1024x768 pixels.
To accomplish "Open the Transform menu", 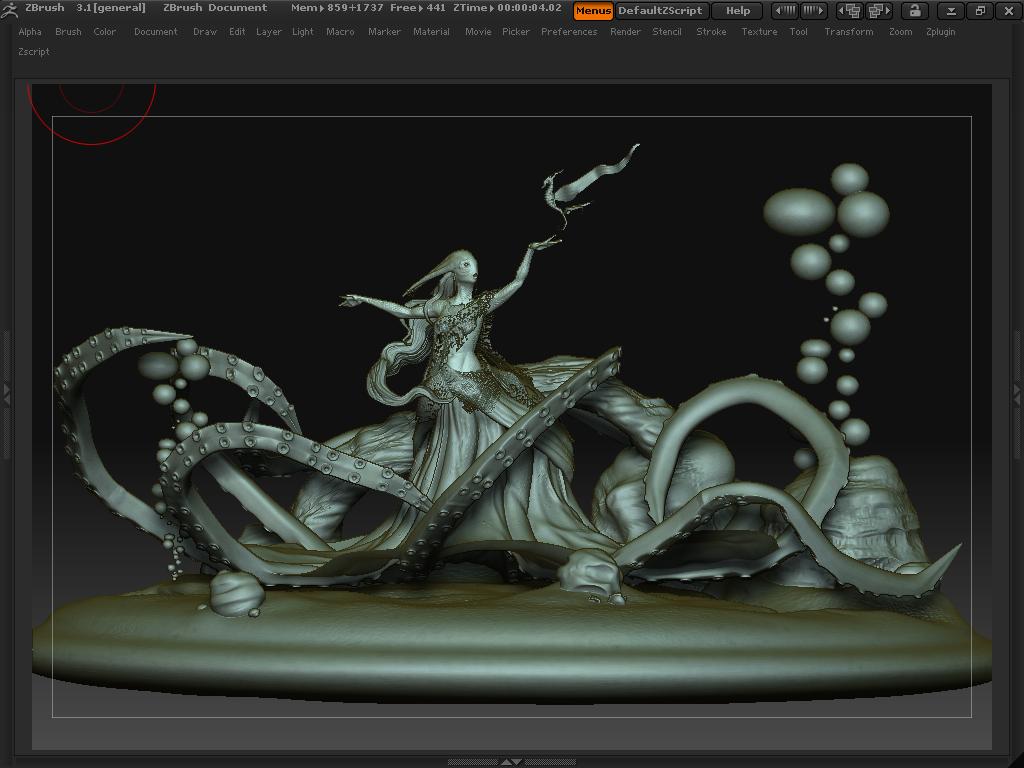I will [x=849, y=31].
